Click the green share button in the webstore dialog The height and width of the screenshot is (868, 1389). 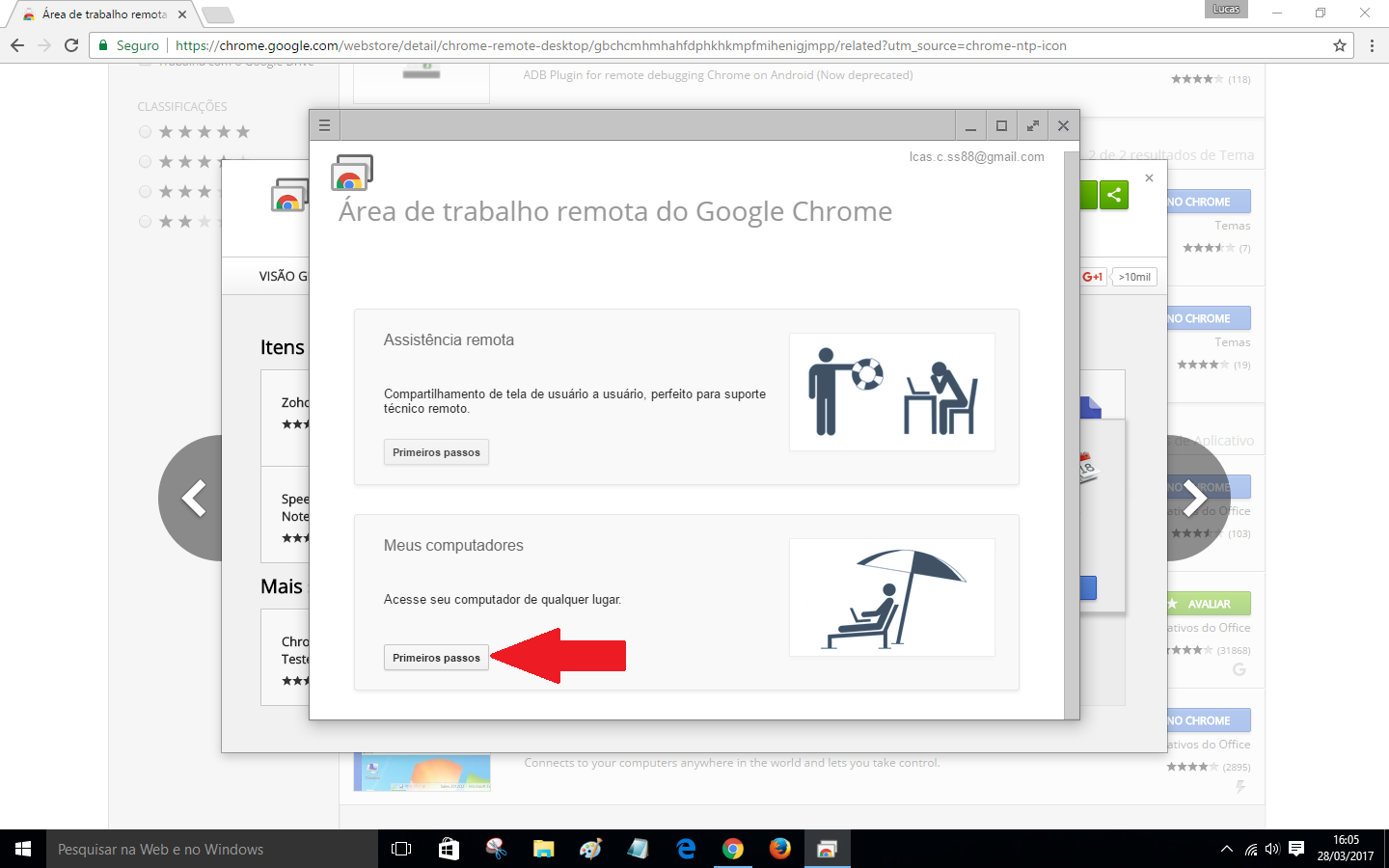pyautogui.click(x=1114, y=195)
